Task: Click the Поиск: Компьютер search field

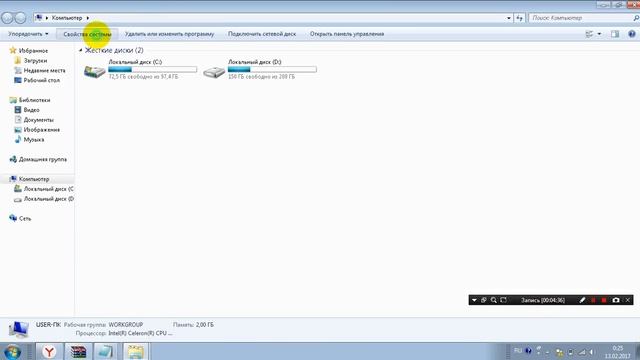Action: click(x=581, y=18)
